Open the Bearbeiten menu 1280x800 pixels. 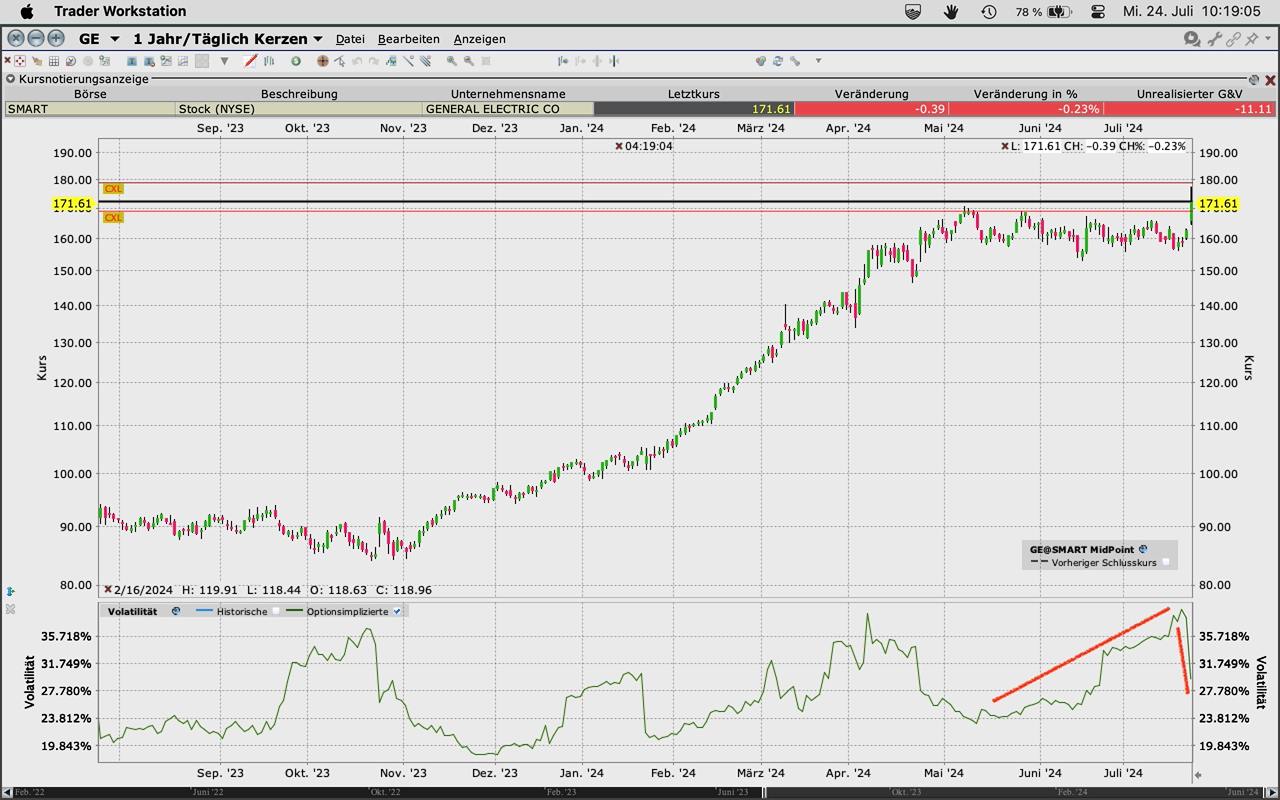[x=408, y=39]
